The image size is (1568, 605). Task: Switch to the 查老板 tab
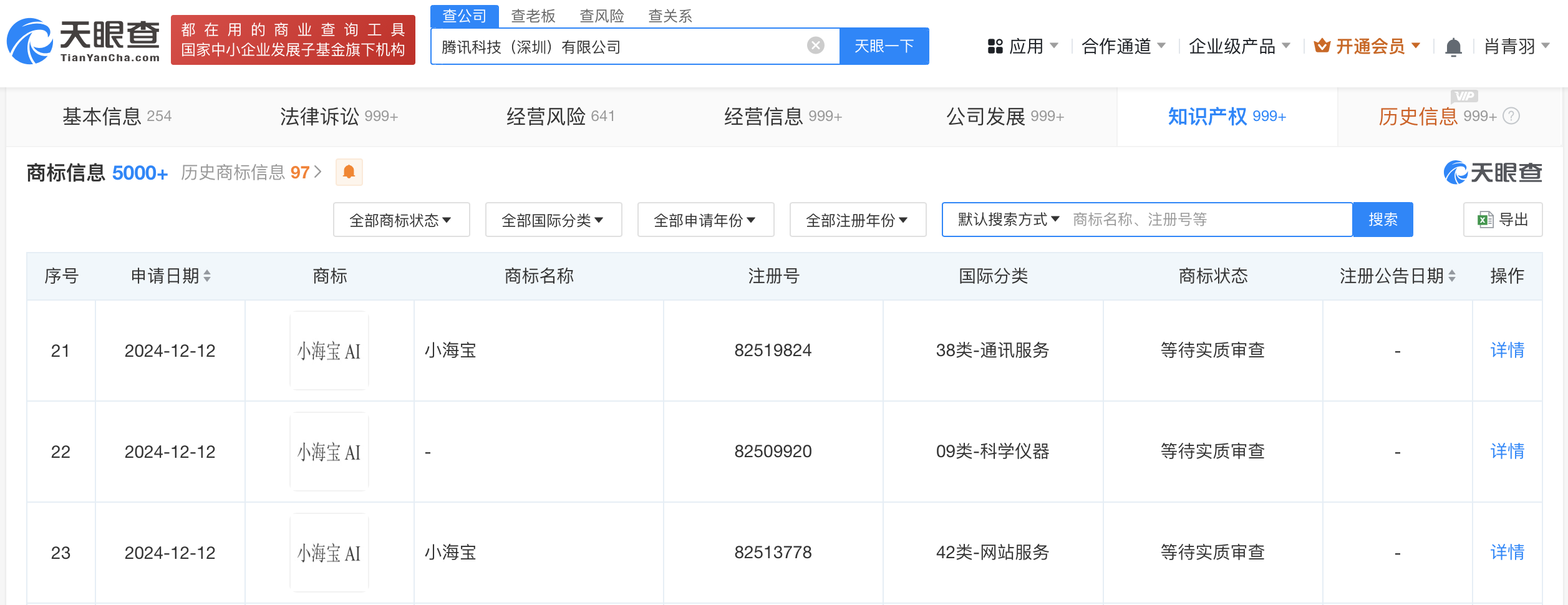click(x=532, y=16)
